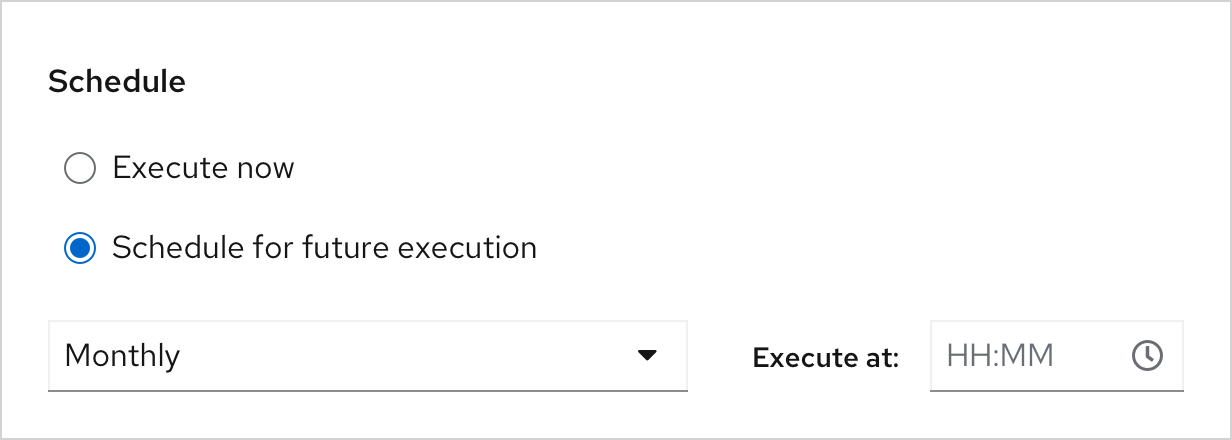Expand the schedule frequency select box

pos(367,355)
